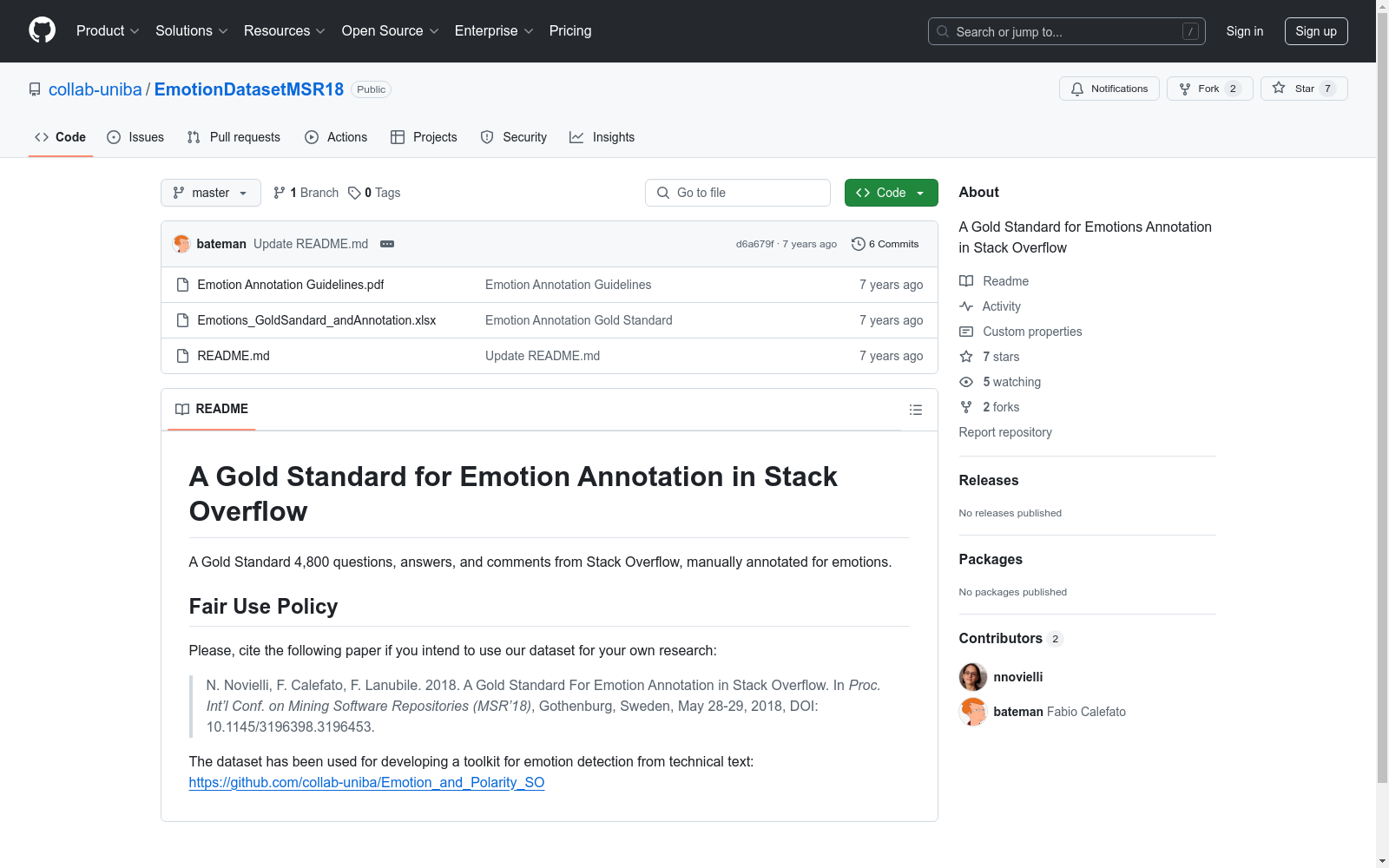1389x868 pixels.
Task: Expand the Solutions menu
Action: [192, 31]
